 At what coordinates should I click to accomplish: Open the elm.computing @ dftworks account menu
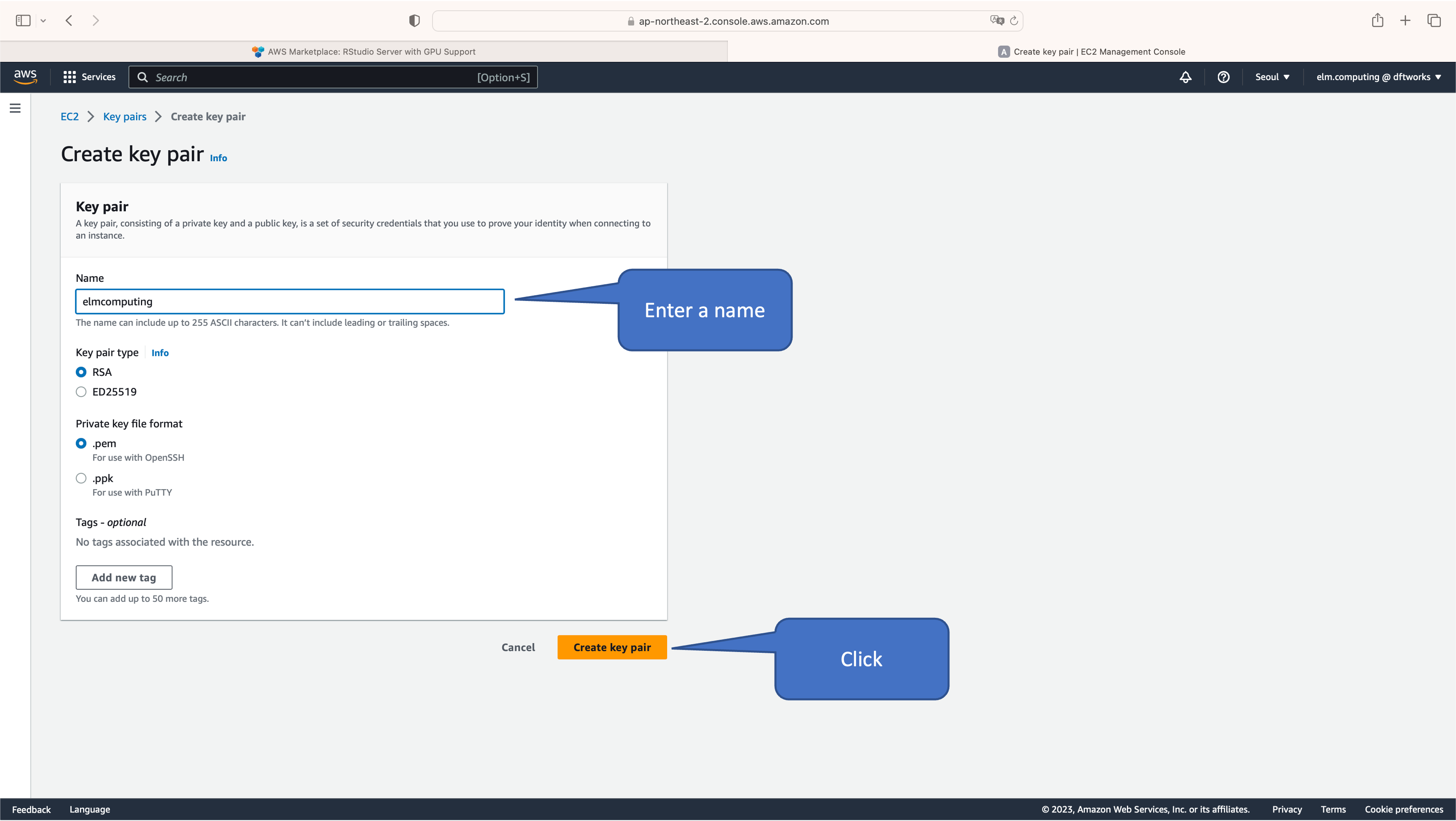pos(1379,77)
